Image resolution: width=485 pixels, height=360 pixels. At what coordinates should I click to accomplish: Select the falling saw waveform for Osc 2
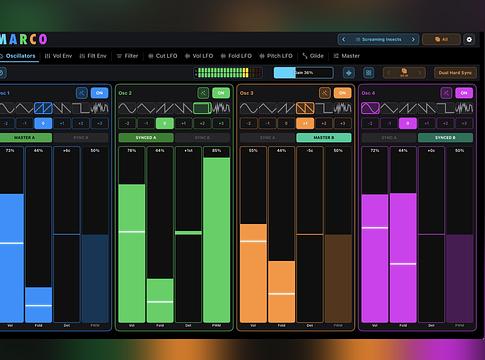tap(183, 108)
